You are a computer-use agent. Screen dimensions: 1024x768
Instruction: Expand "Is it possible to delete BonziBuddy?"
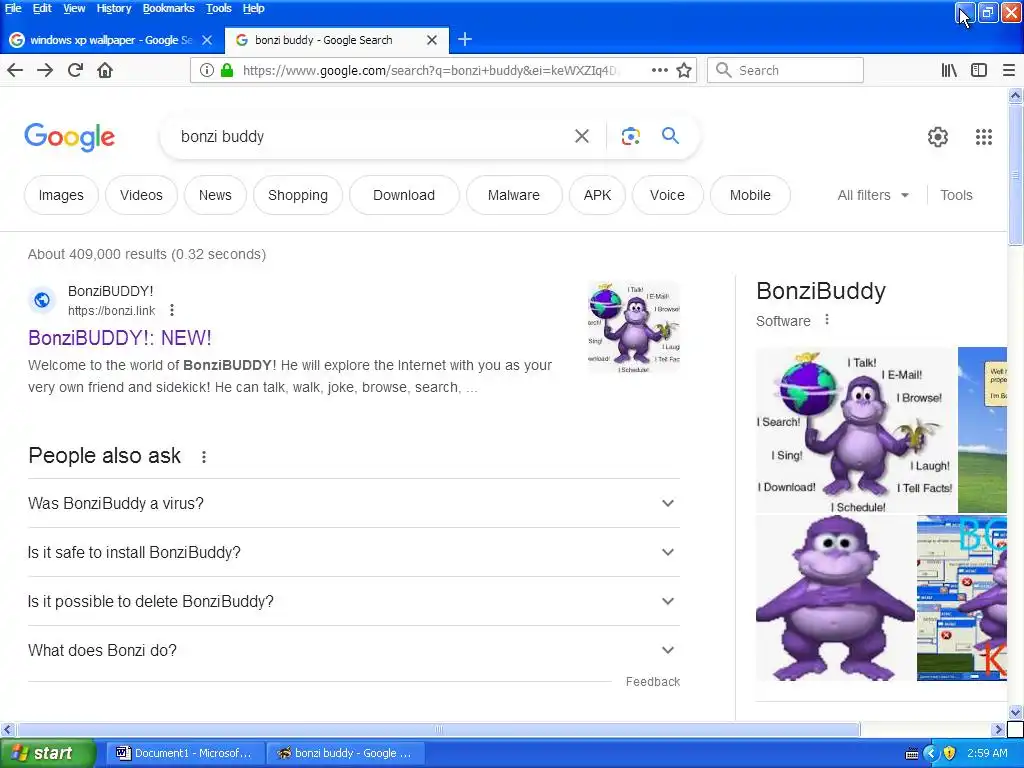pyautogui.click(x=353, y=601)
